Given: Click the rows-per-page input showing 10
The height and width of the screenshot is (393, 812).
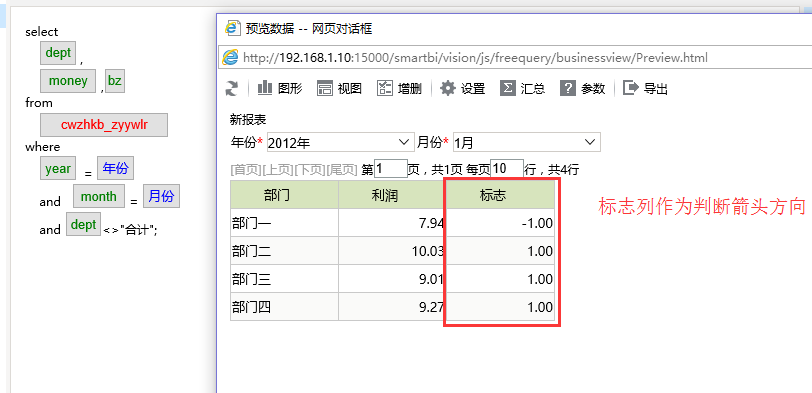Looking at the screenshot, I should pos(506,168).
